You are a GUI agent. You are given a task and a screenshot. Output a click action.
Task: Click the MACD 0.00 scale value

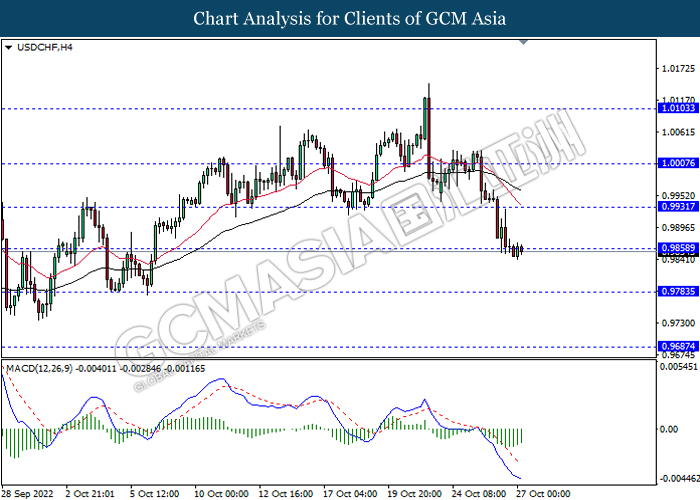pos(669,429)
